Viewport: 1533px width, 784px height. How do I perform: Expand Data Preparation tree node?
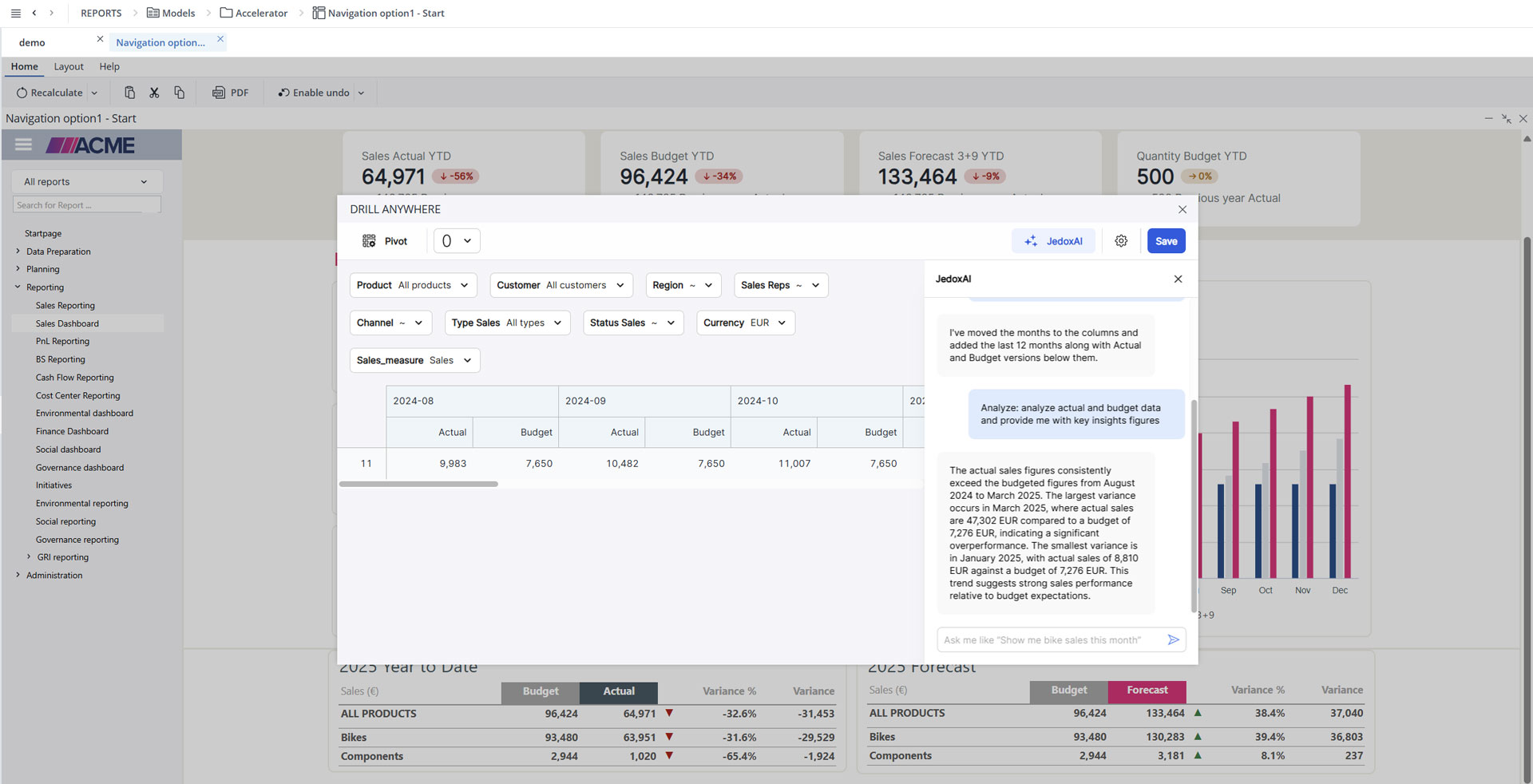18,251
